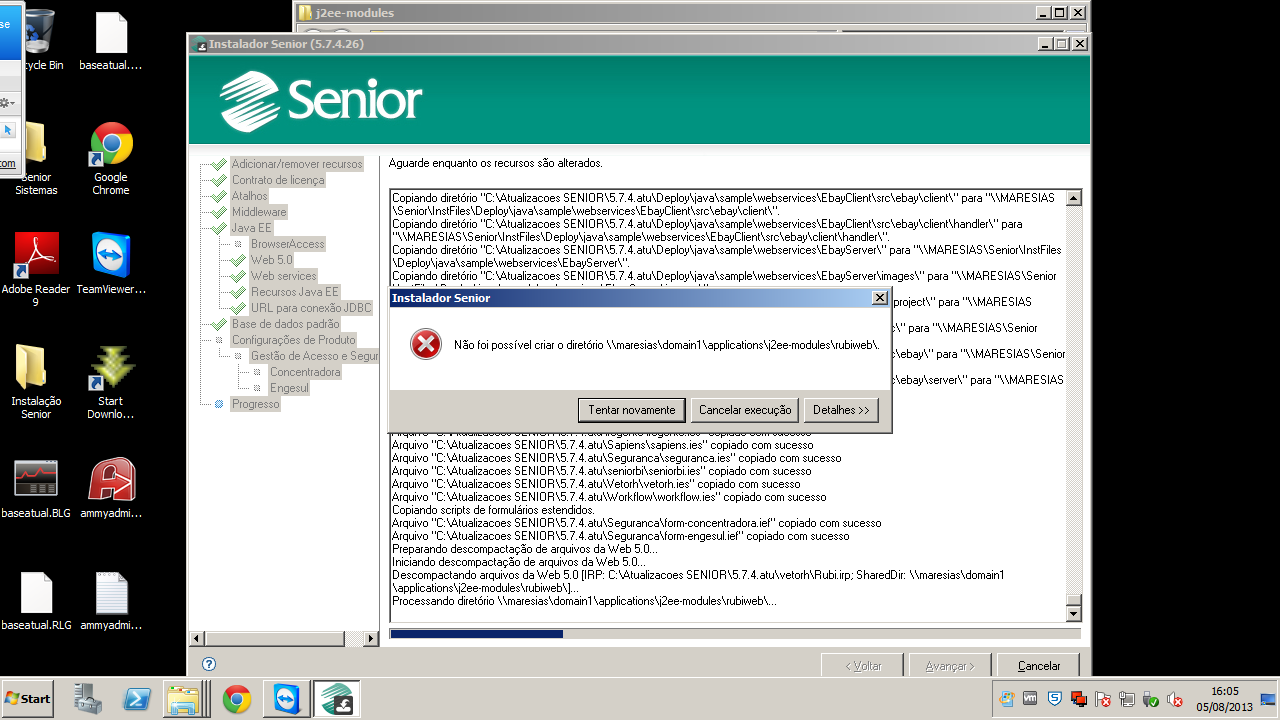Click Tentar novamente button

tap(631, 410)
